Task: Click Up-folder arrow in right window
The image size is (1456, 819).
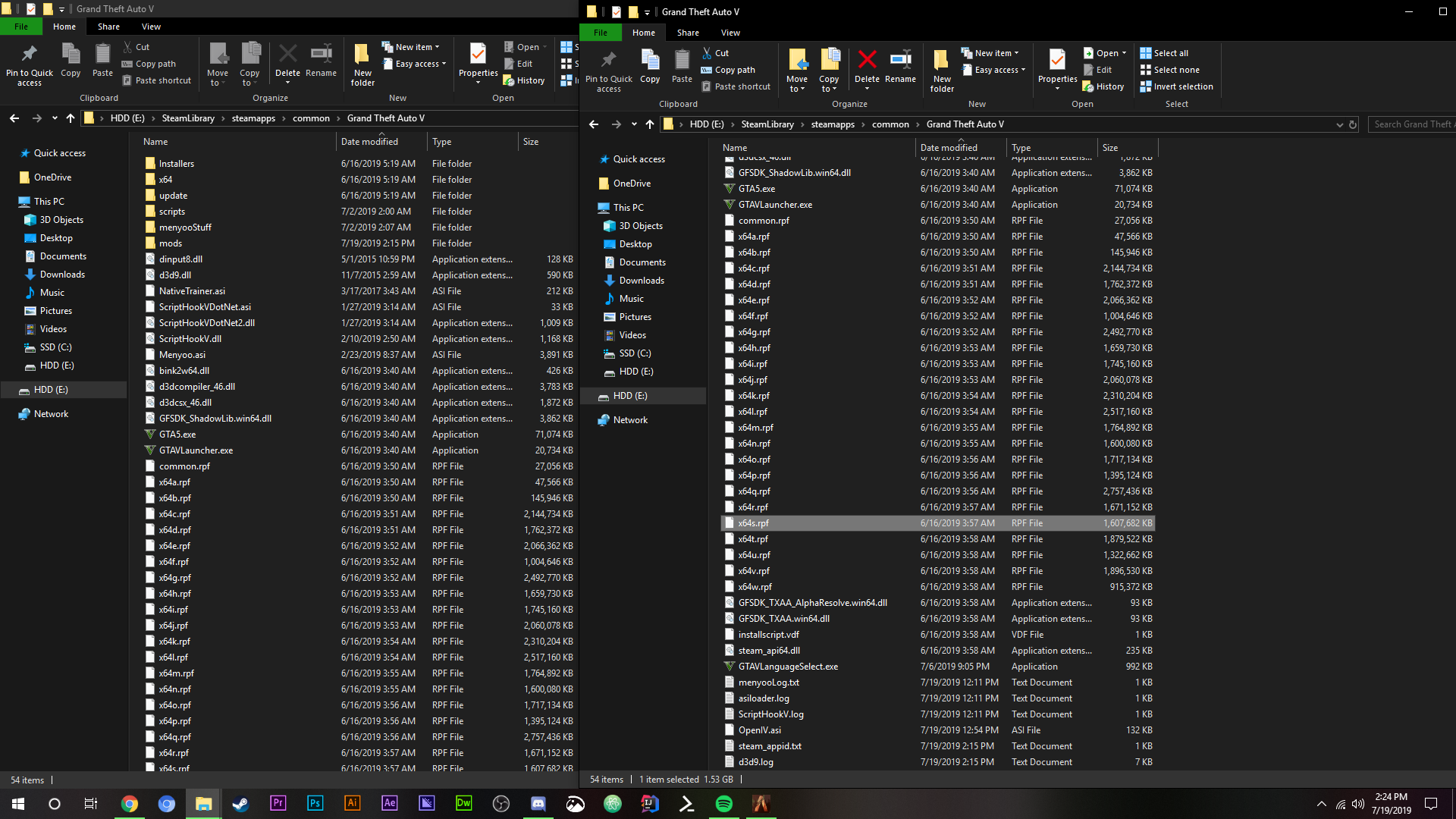Action: pos(650,124)
